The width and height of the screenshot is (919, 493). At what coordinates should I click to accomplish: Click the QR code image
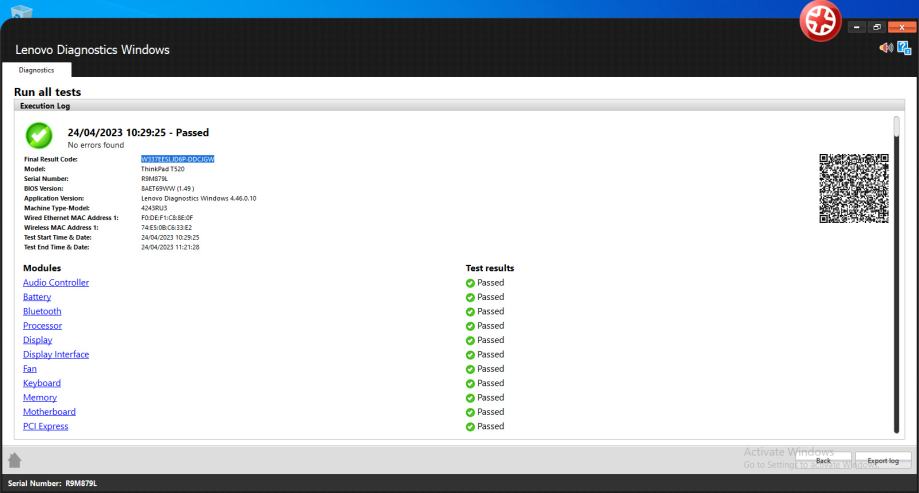click(854, 188)
